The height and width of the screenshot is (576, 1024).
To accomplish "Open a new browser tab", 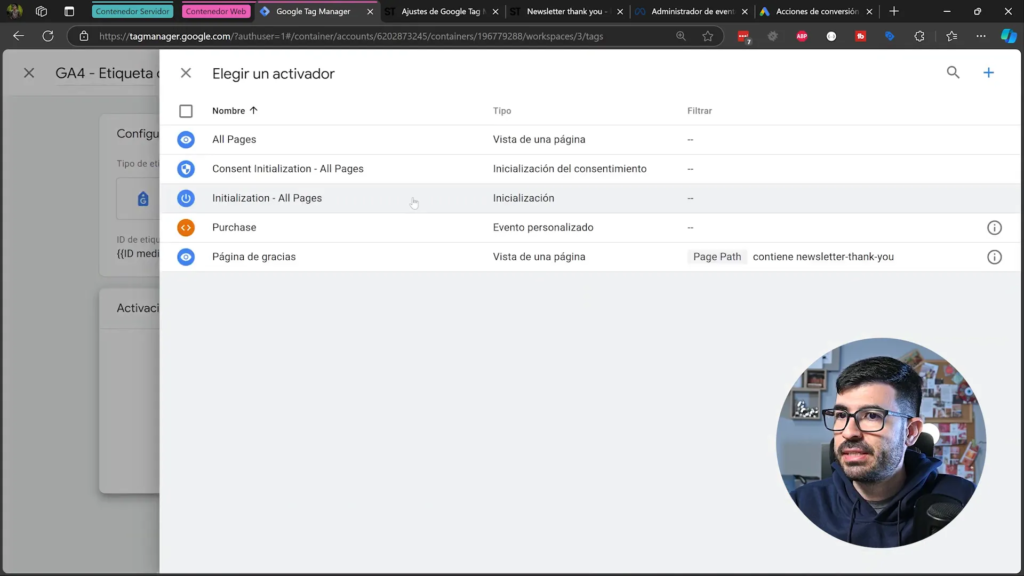I will (894, 11).
